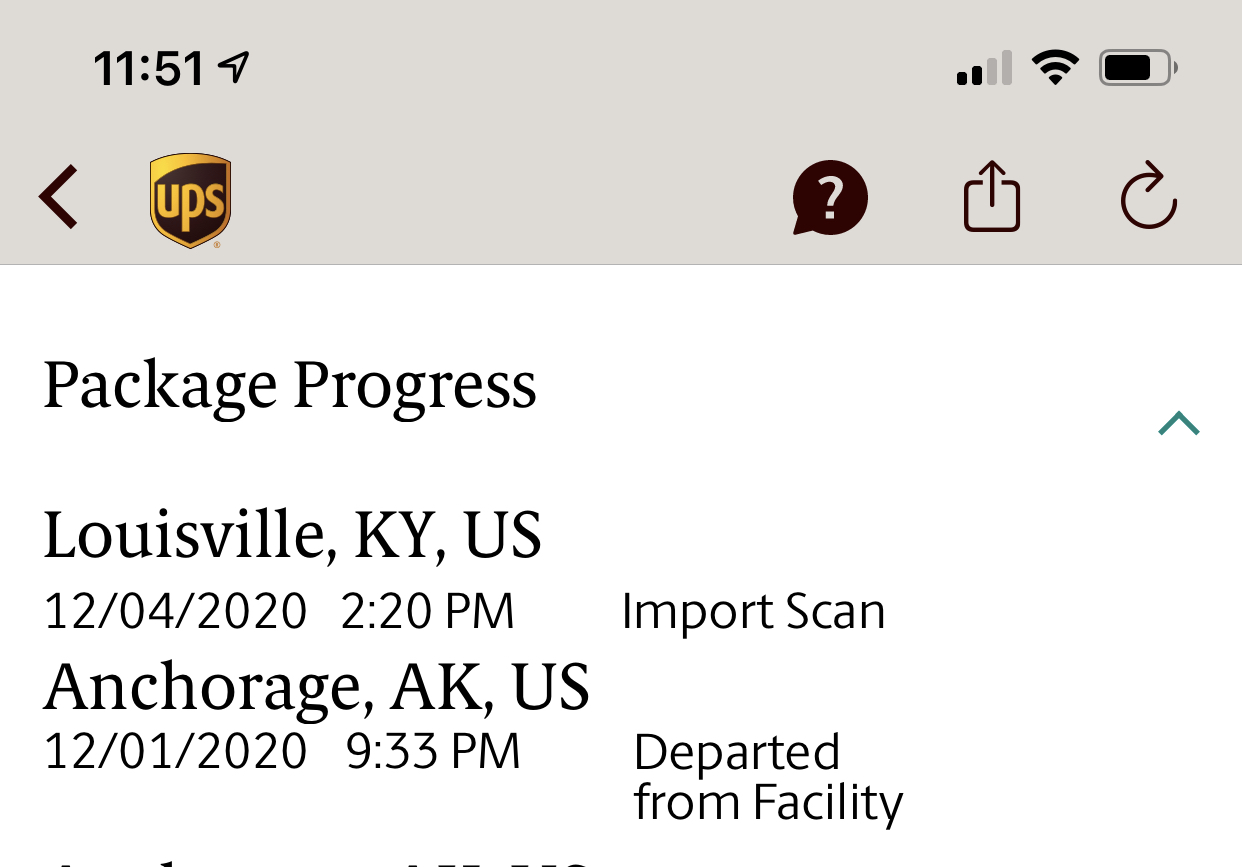Select the Anchorage, AK, US location entry

[317, 687]
